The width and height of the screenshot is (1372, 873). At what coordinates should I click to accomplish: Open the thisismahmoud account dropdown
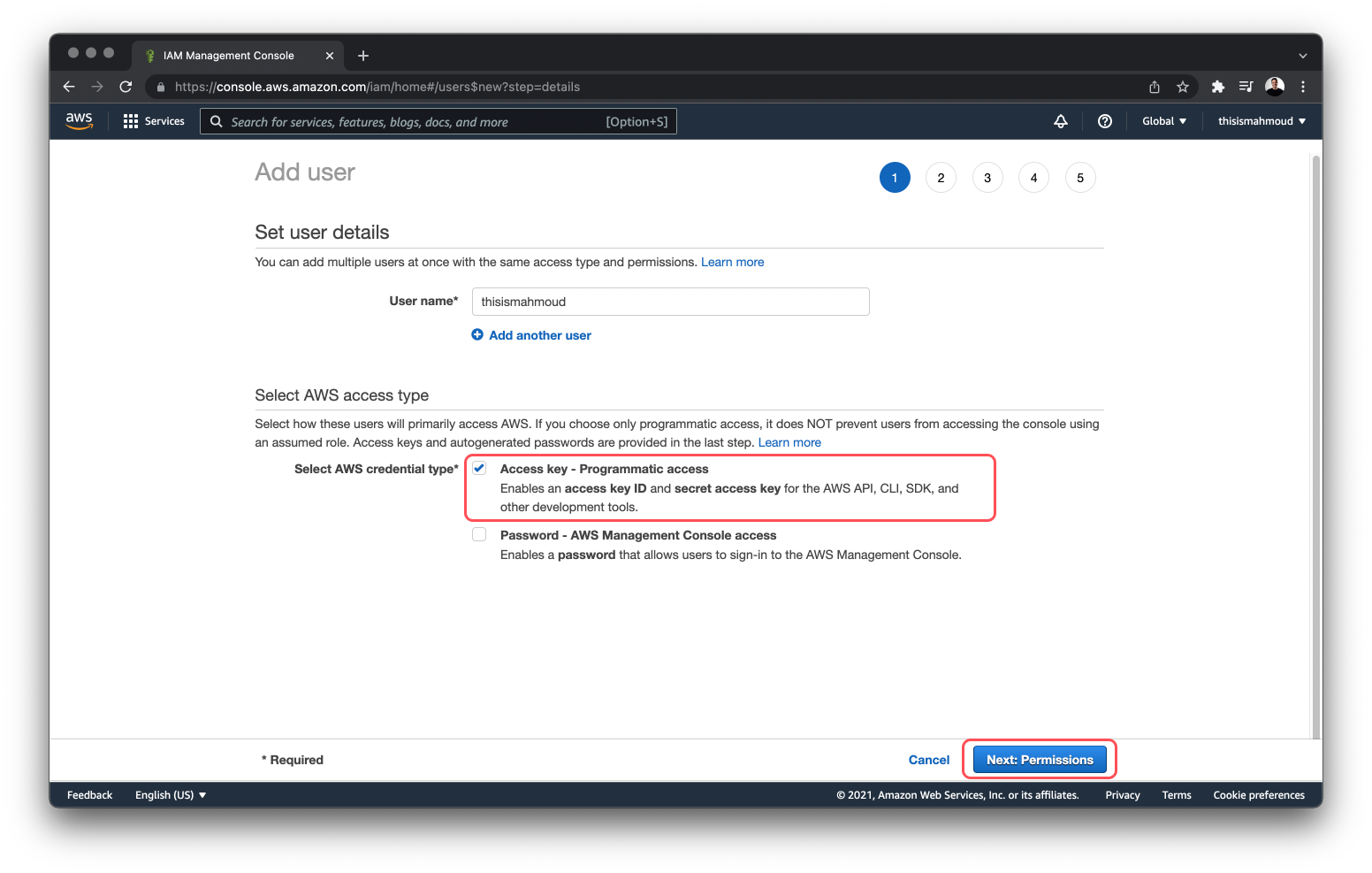tap(1261, 121)
